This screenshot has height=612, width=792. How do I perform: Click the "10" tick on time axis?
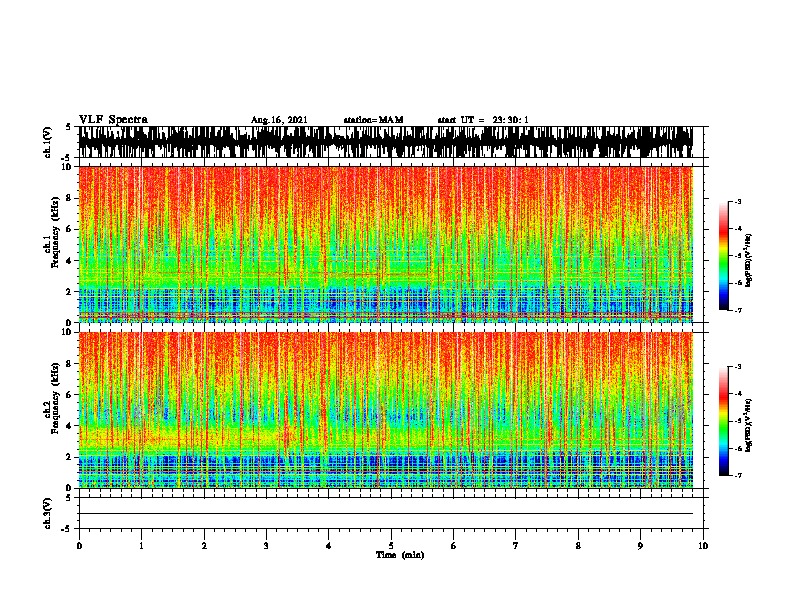pos(703,546)
